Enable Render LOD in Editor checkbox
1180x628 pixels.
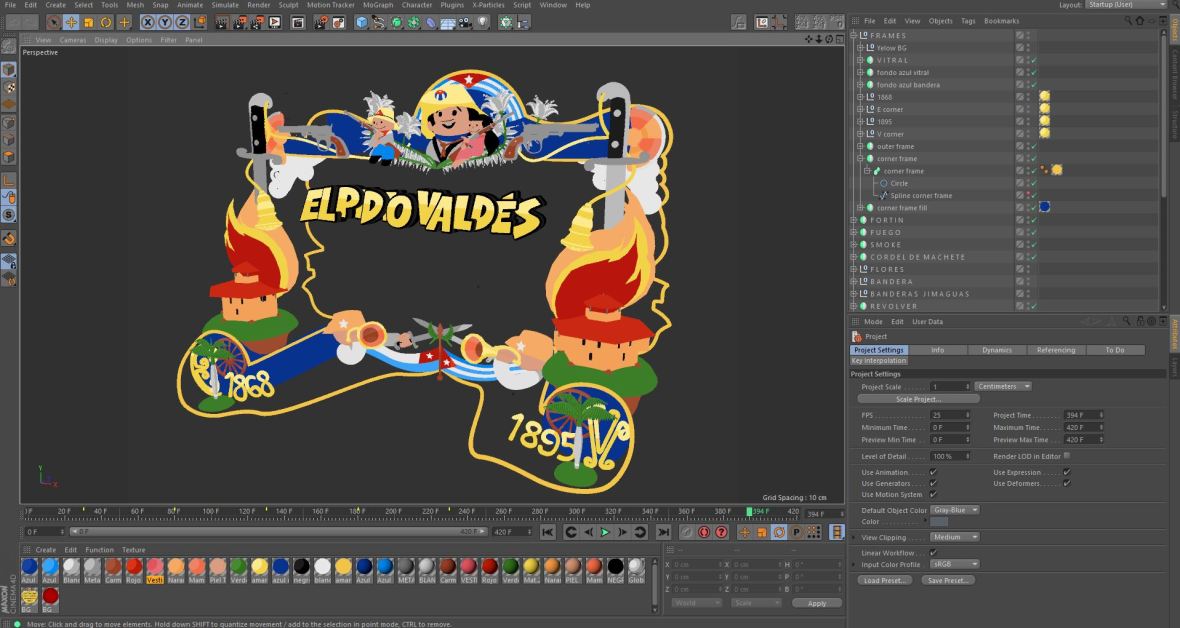coord(1066,455)
